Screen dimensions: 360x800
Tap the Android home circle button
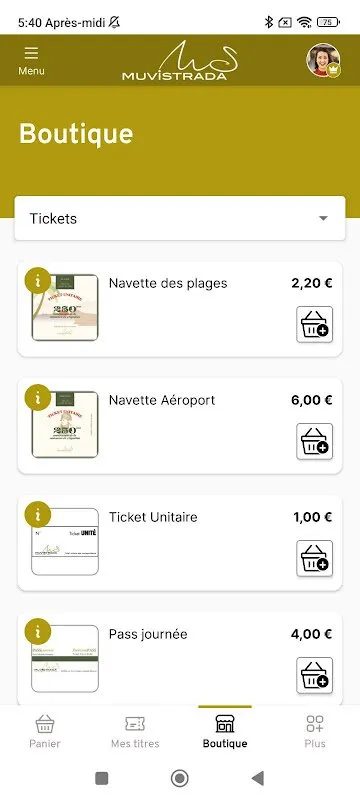click(179, 778)
